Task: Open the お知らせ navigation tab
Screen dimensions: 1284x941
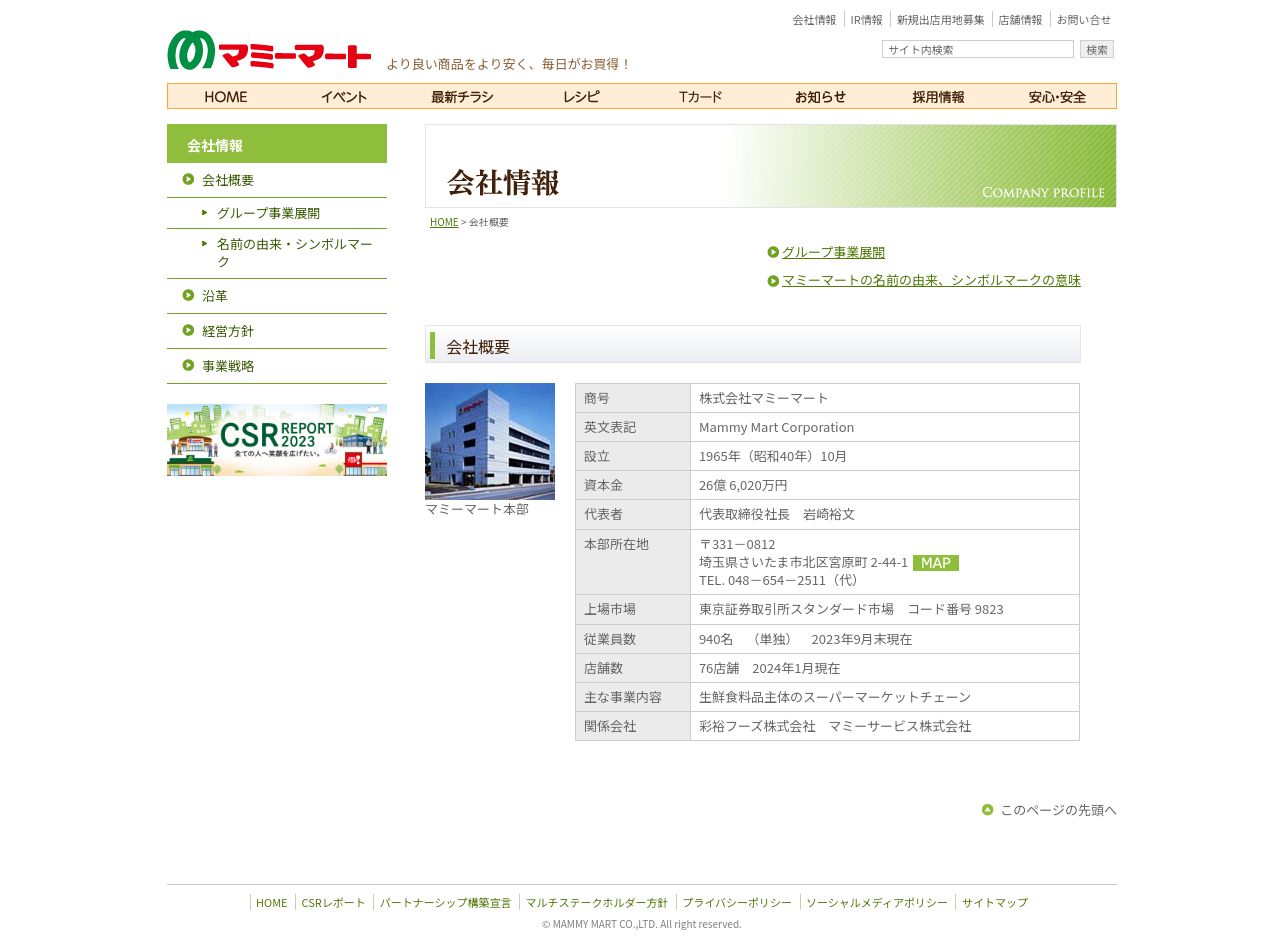Action: (x=820, y=96)
